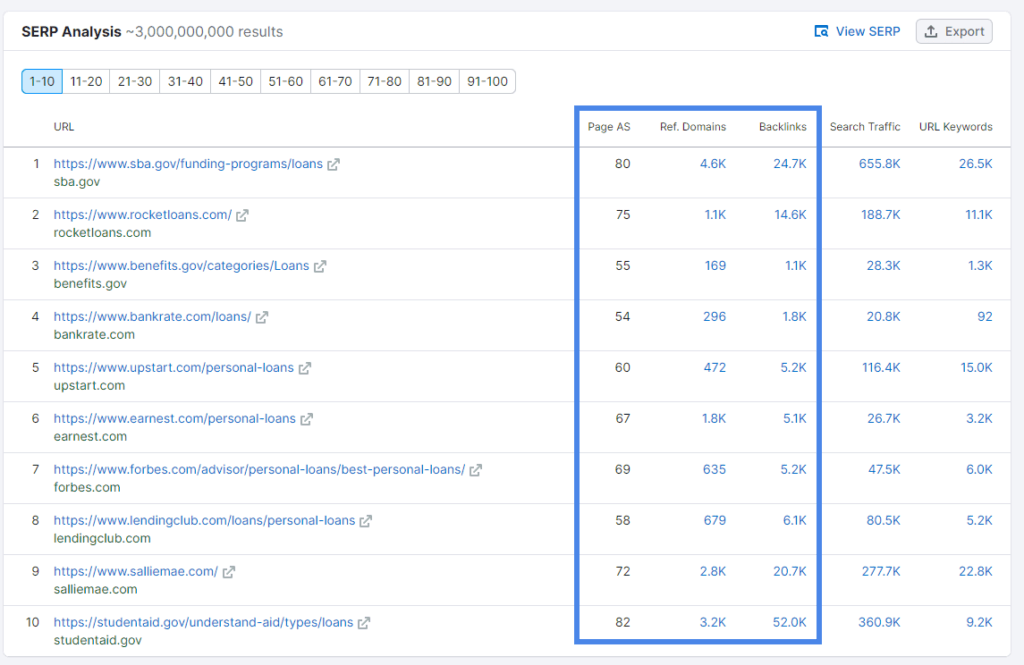The image size is (1024, 665).
Task: Click the 1.8K referring domains for earnest.com
Action: [714, 419]
